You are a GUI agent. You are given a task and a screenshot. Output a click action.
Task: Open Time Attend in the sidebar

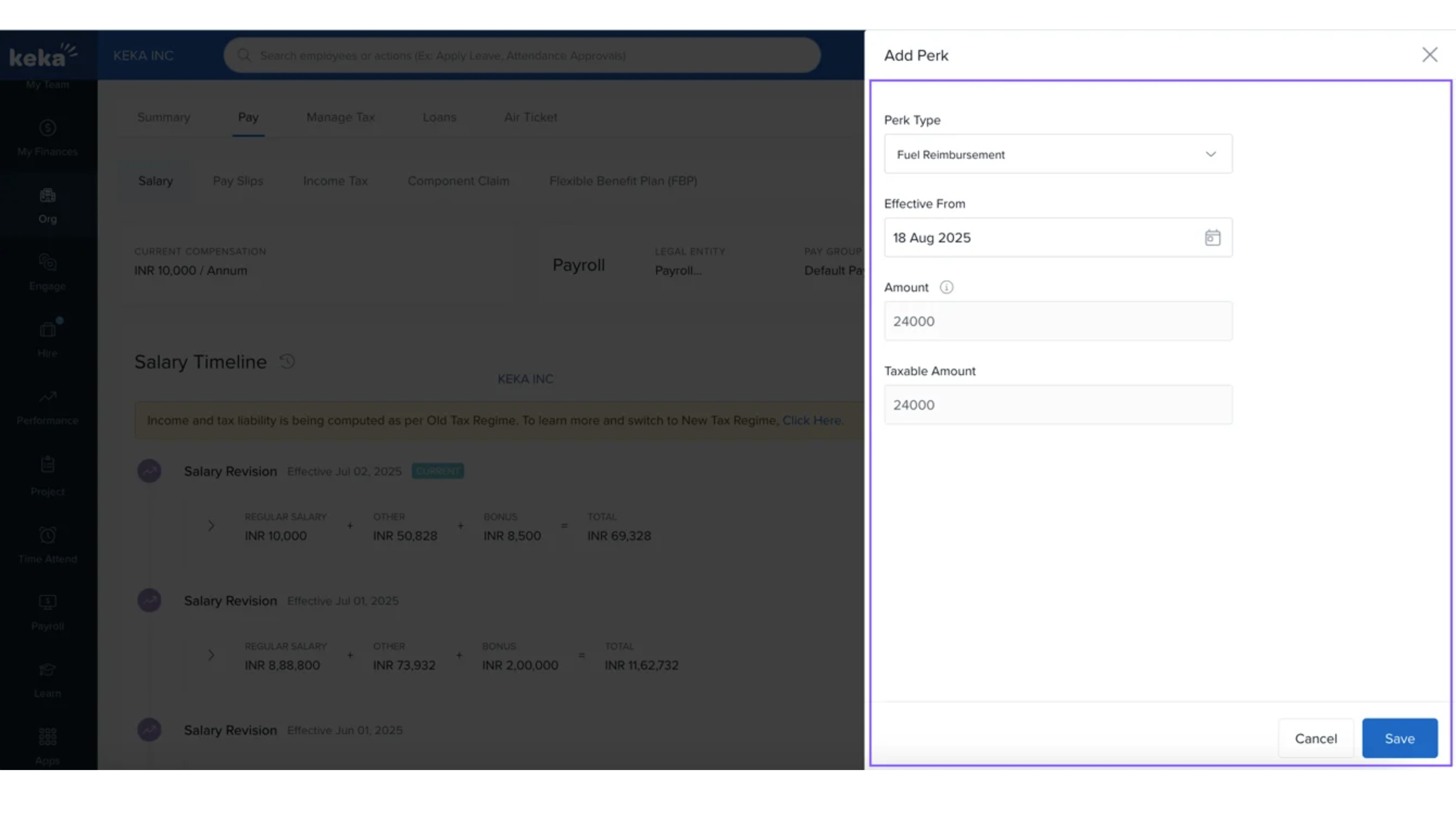click(x=48, y=546)
